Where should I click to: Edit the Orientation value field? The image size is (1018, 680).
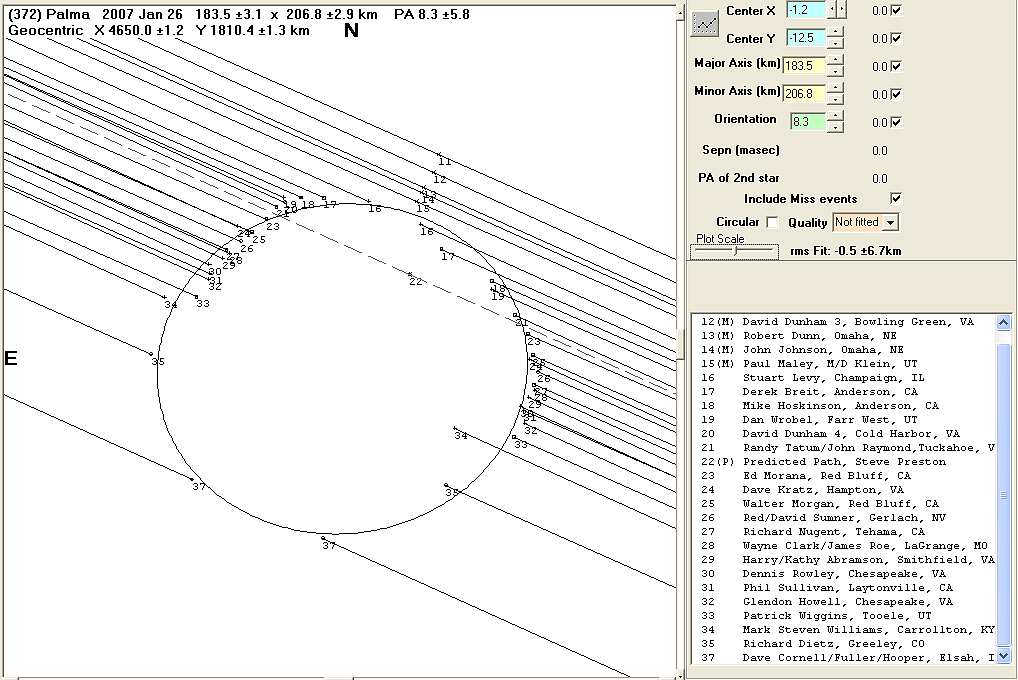point(808,121)
